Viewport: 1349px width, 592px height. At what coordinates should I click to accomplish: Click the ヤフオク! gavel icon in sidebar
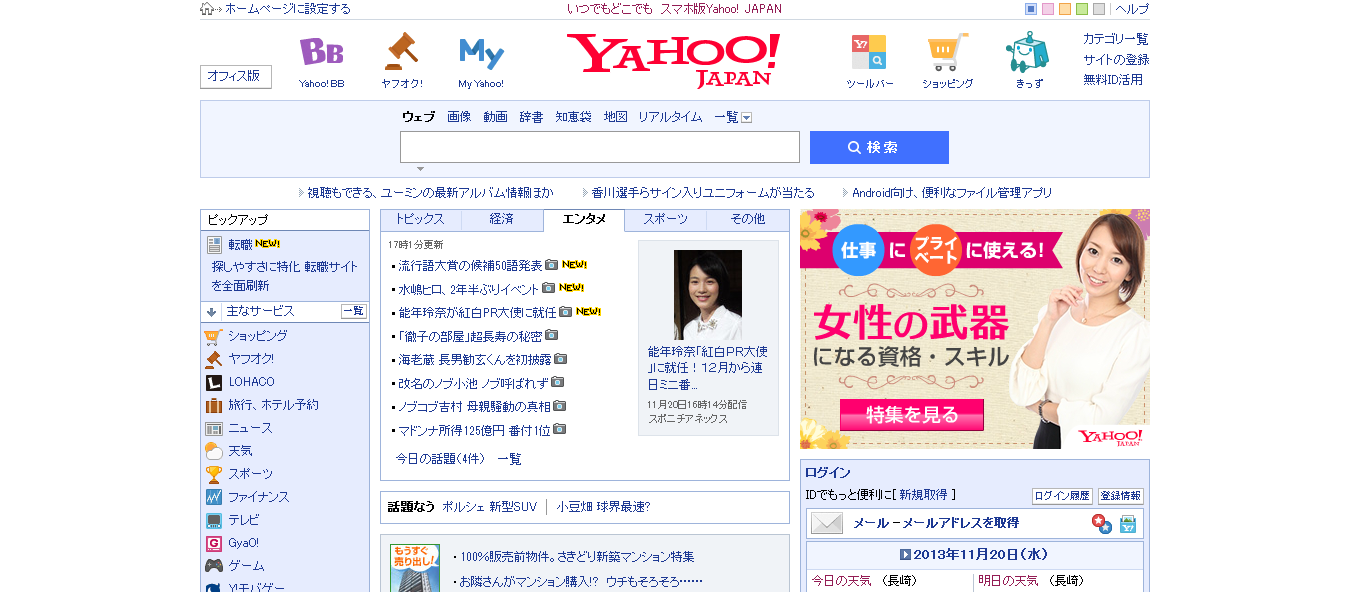pos(213,359)
